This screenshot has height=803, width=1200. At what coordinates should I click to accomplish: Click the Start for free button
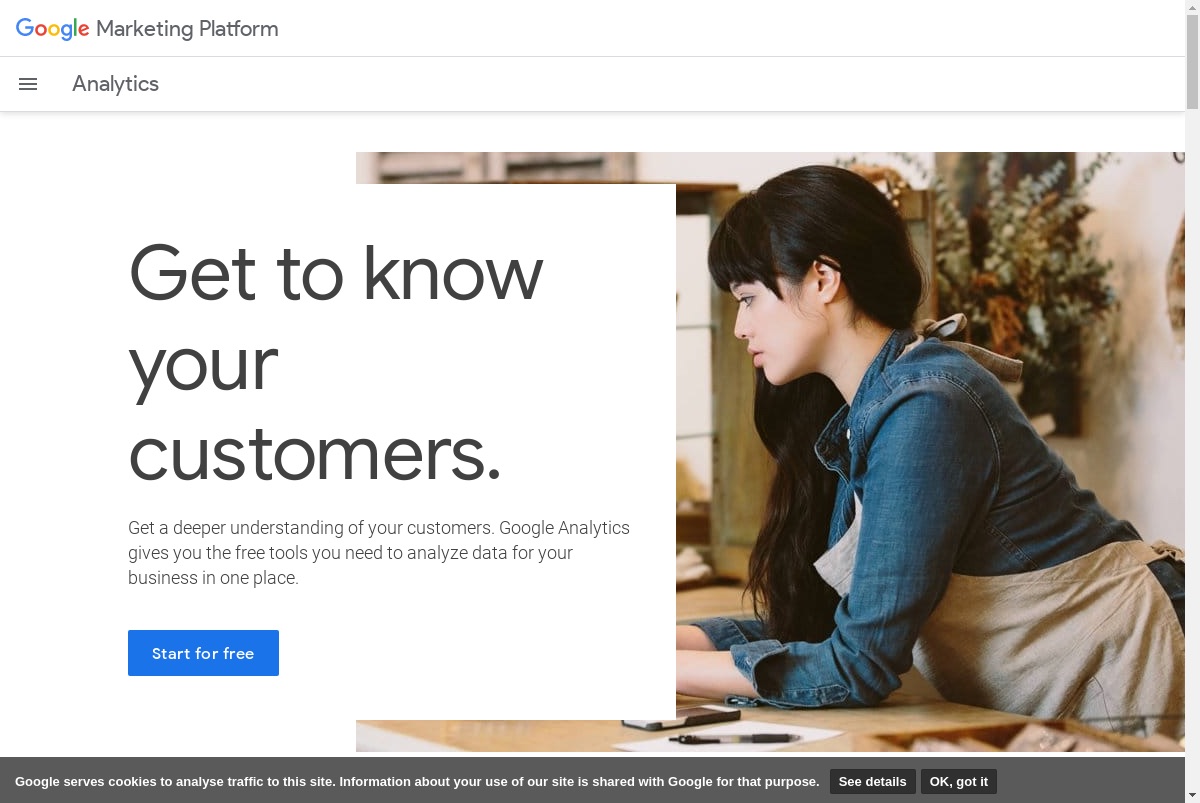tap(203, 653)
